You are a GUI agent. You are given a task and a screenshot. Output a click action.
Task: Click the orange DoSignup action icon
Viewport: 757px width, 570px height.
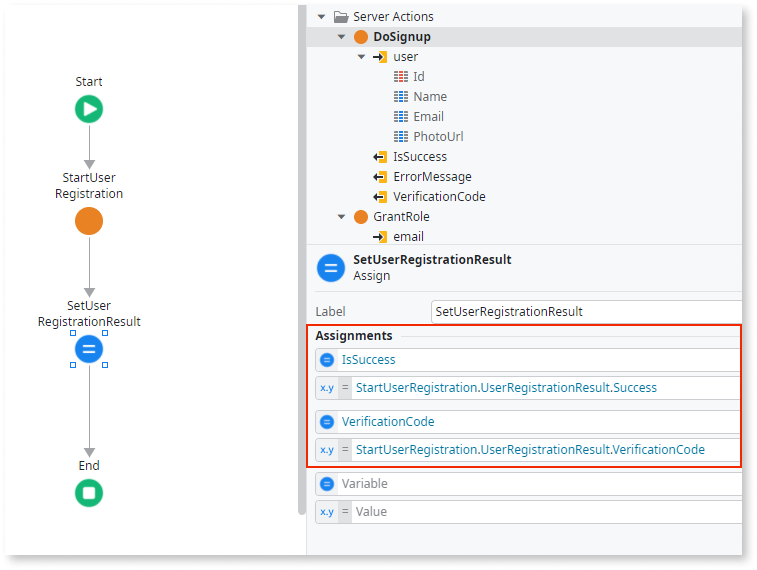360,37
